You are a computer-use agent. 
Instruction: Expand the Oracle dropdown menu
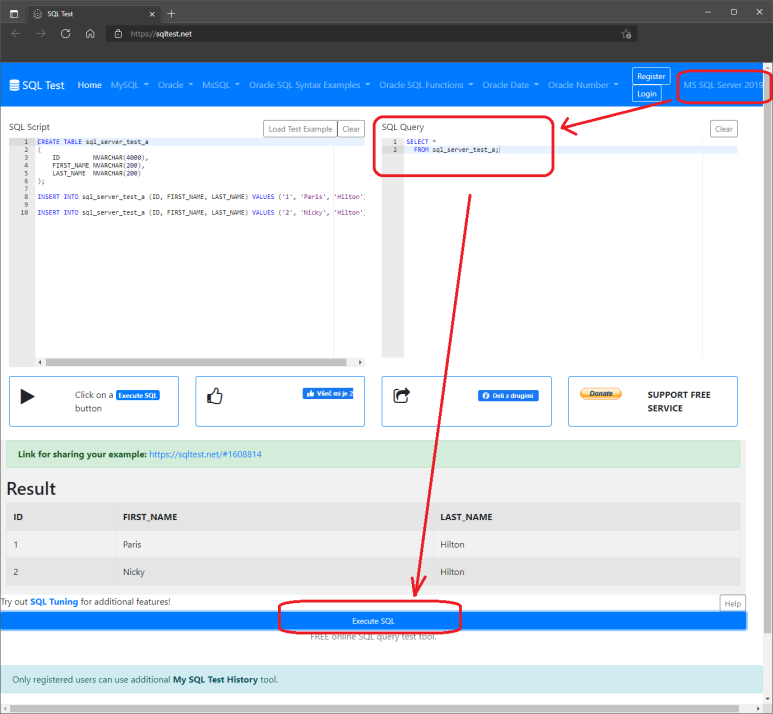click(176, 85)
